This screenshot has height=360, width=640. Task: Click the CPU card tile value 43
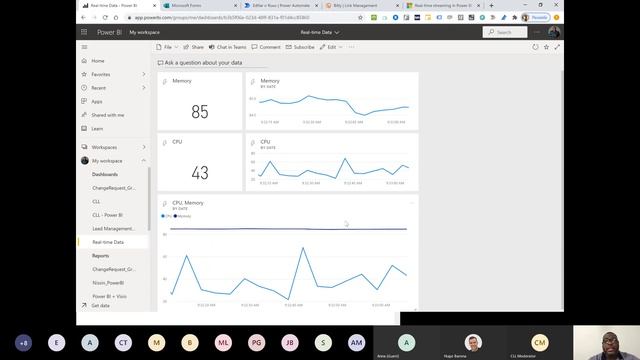[200, 173]
